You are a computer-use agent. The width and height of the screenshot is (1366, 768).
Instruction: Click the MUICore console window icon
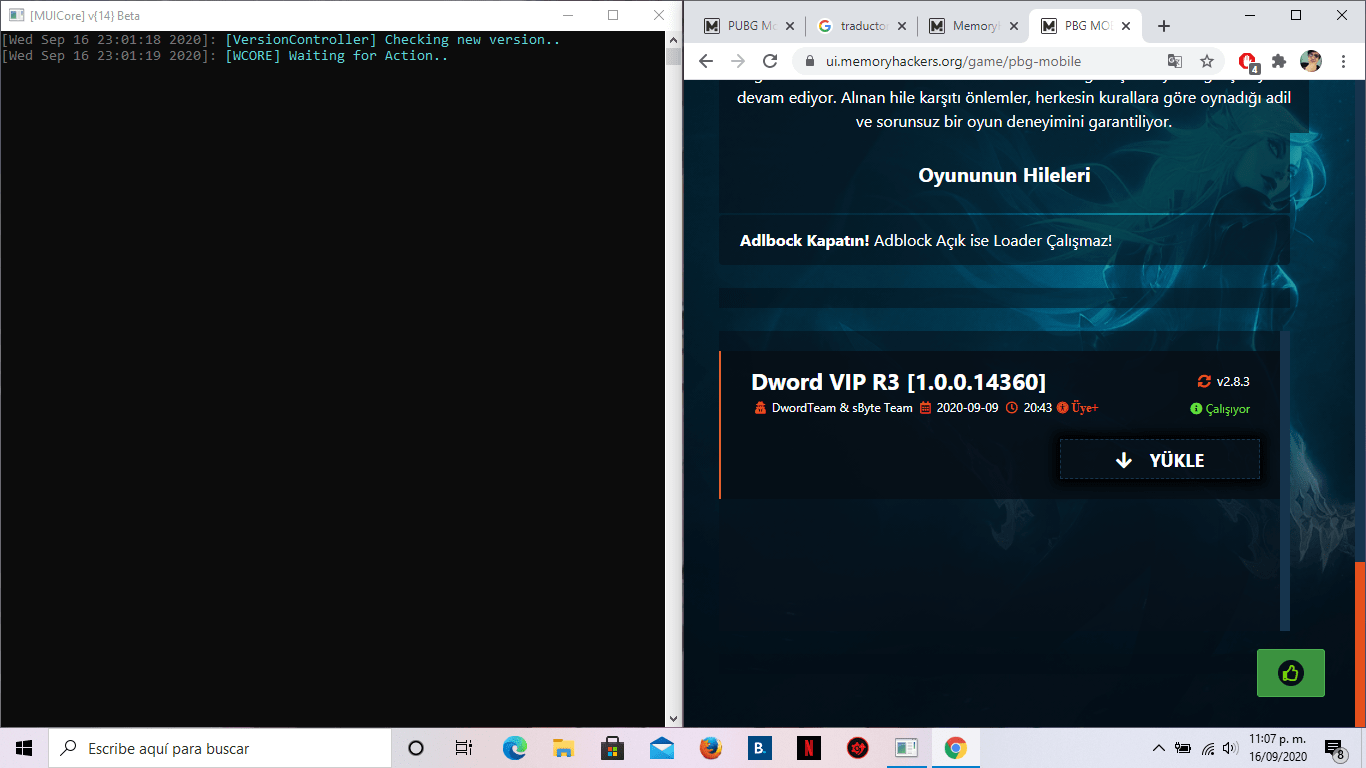[16, 15]
